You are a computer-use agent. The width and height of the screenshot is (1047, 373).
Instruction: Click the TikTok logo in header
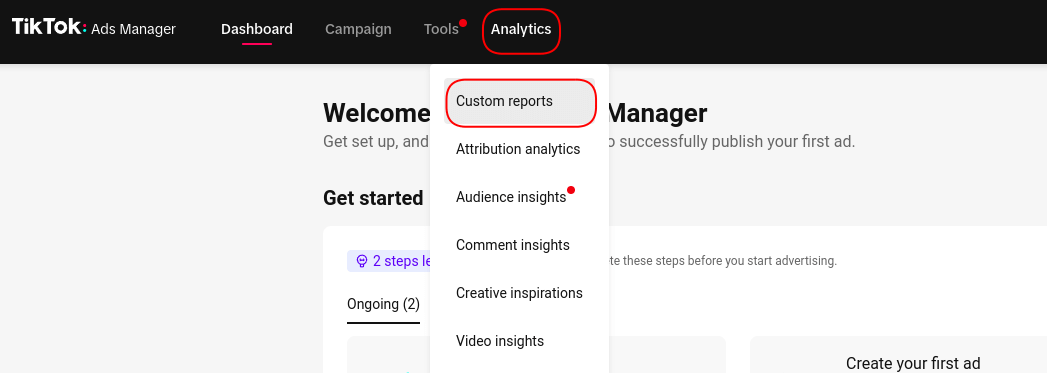tap(49, 27)
